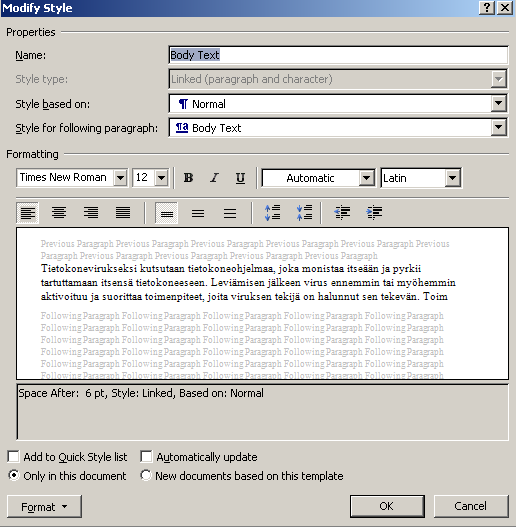Set double line spacing
Screen dimensions: 516x527
[230, 213]
